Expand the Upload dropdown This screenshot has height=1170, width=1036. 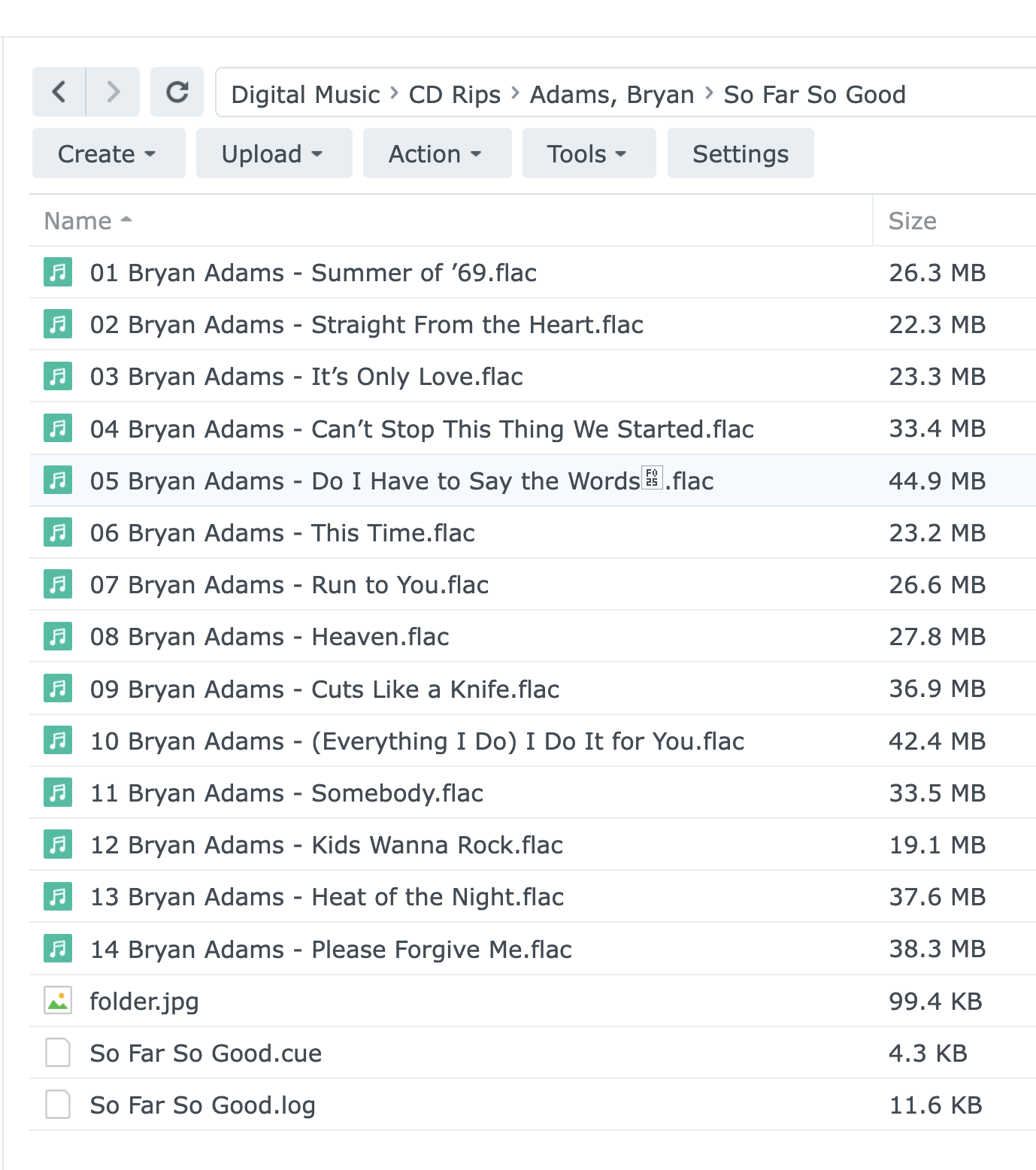274,153
